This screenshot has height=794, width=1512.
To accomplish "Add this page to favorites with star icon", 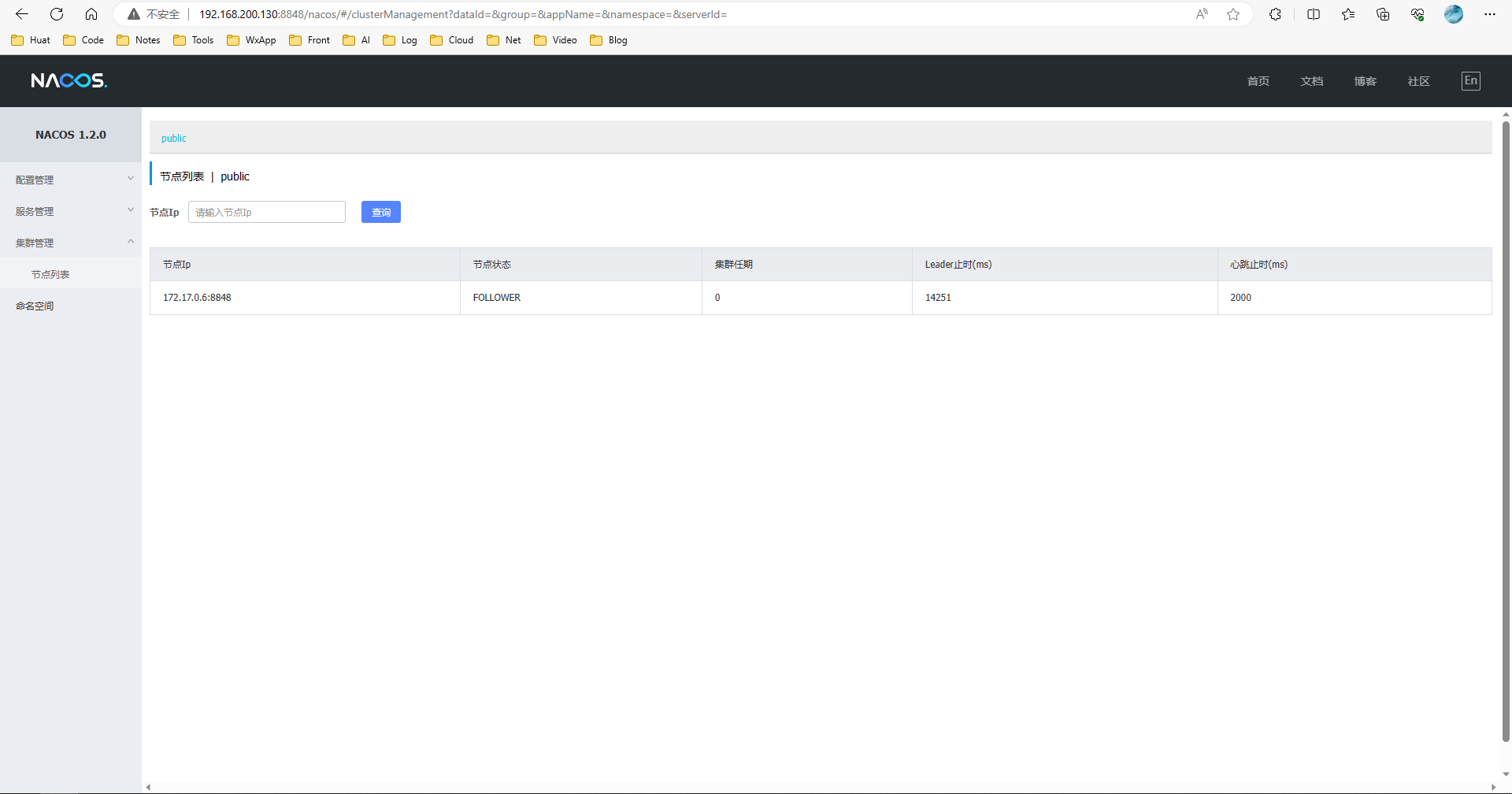I will [1233, 14].
